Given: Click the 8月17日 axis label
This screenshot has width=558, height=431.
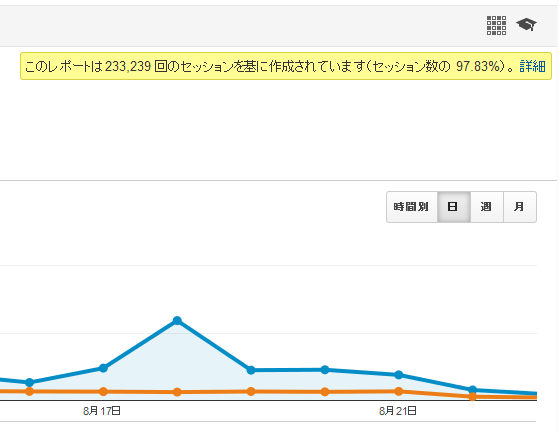Looking at the screenshot, I should tap(102, 411).
